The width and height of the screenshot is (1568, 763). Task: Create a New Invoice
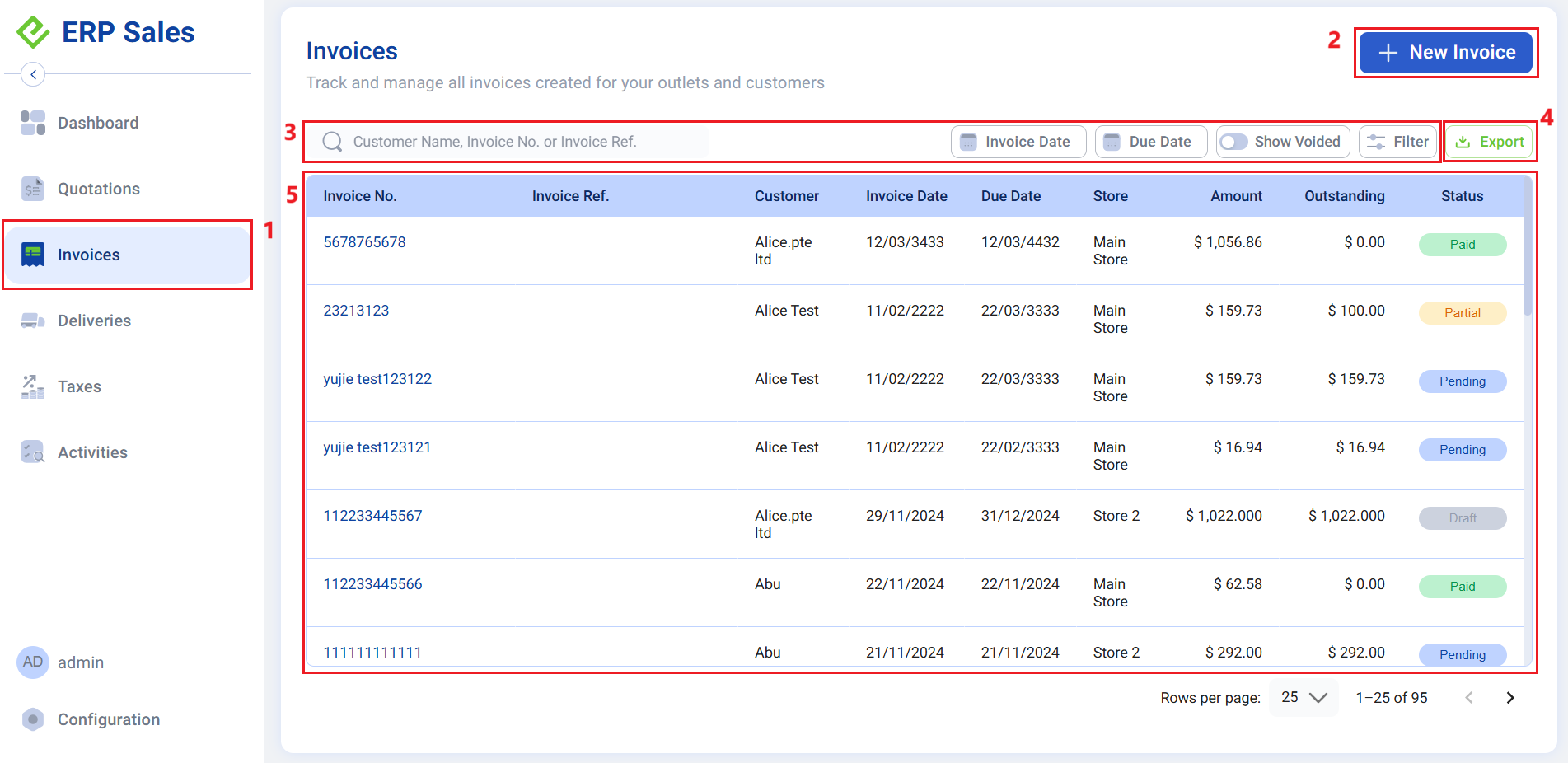pyautogui.click(x=1445, y=52)
